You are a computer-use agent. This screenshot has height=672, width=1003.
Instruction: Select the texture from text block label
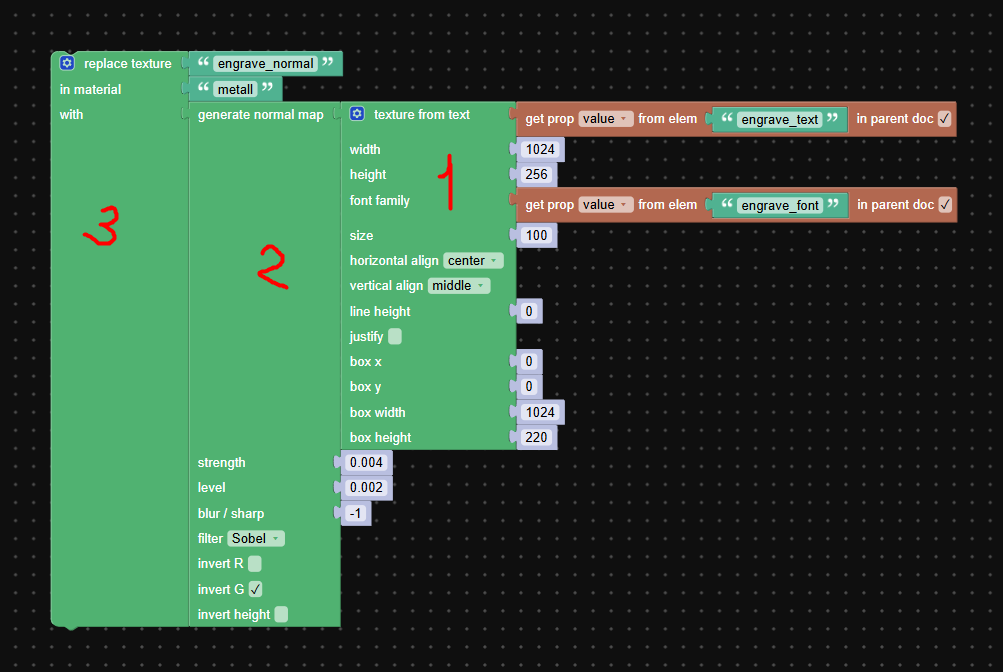(x=422, y=114)
